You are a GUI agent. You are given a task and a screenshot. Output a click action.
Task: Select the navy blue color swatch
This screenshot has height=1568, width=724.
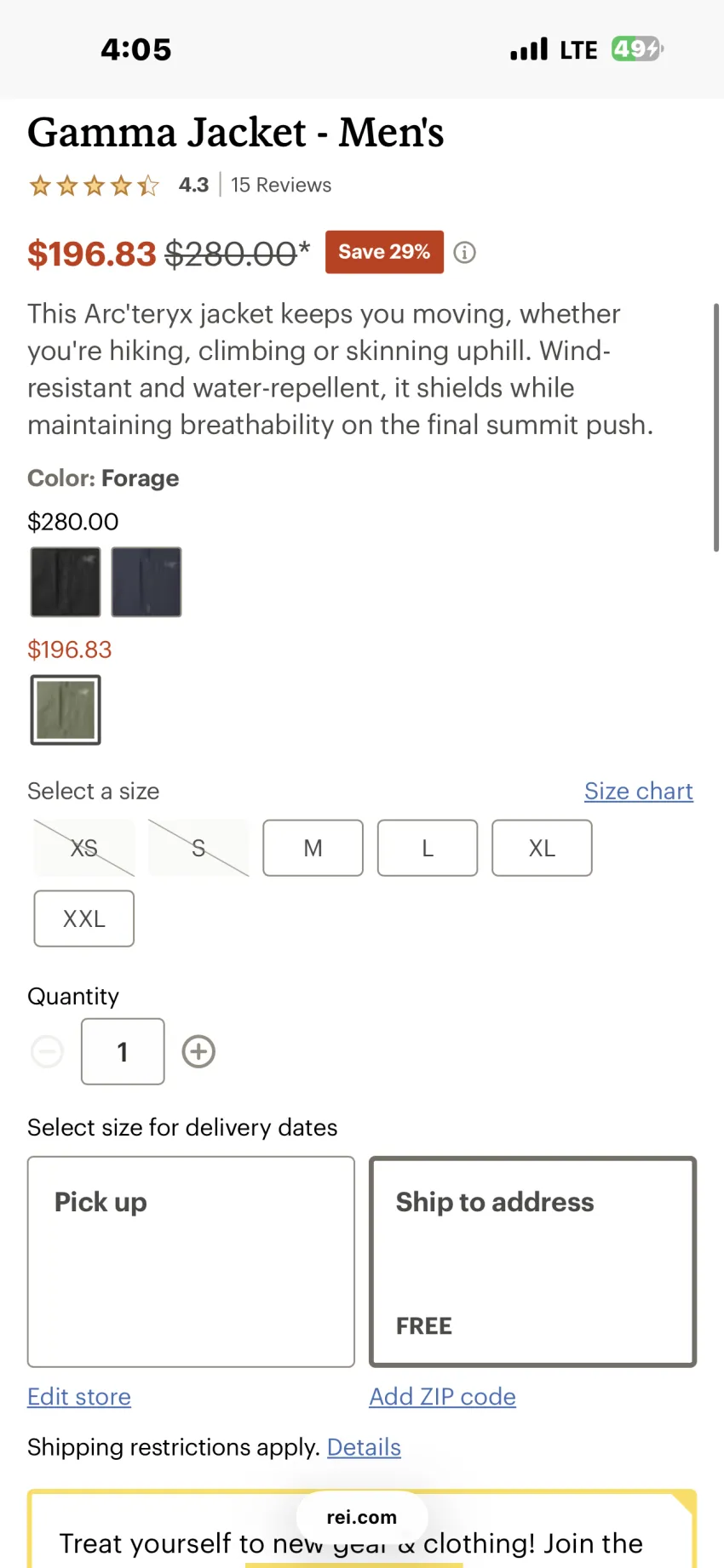147,582
